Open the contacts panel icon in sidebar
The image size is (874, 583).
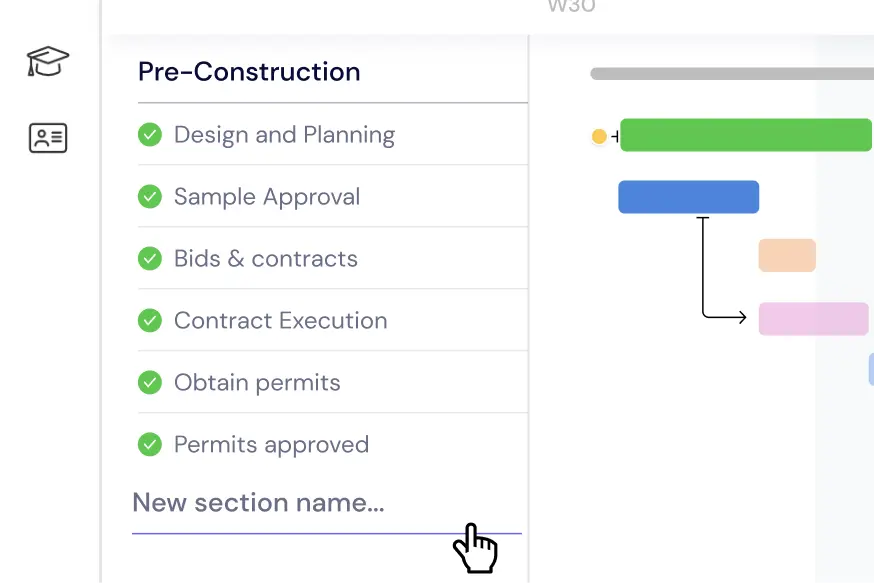47,138
